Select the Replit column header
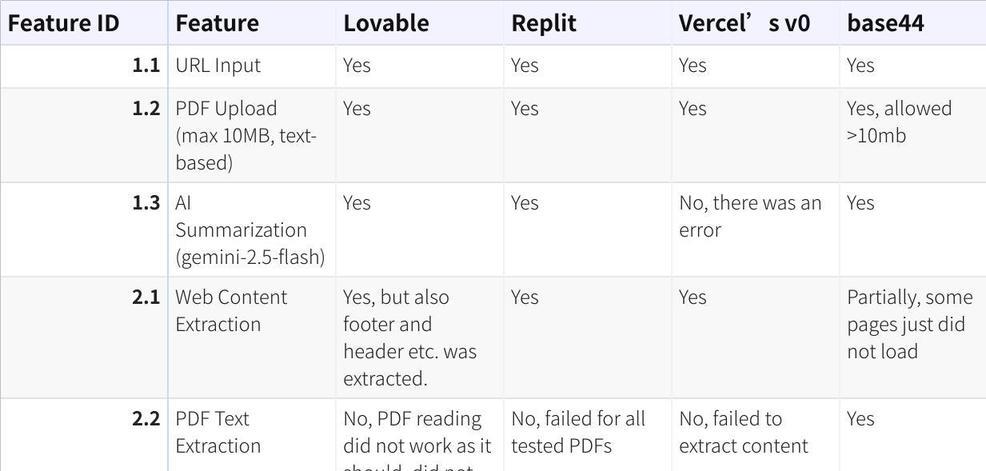 [x=544, y=23]
